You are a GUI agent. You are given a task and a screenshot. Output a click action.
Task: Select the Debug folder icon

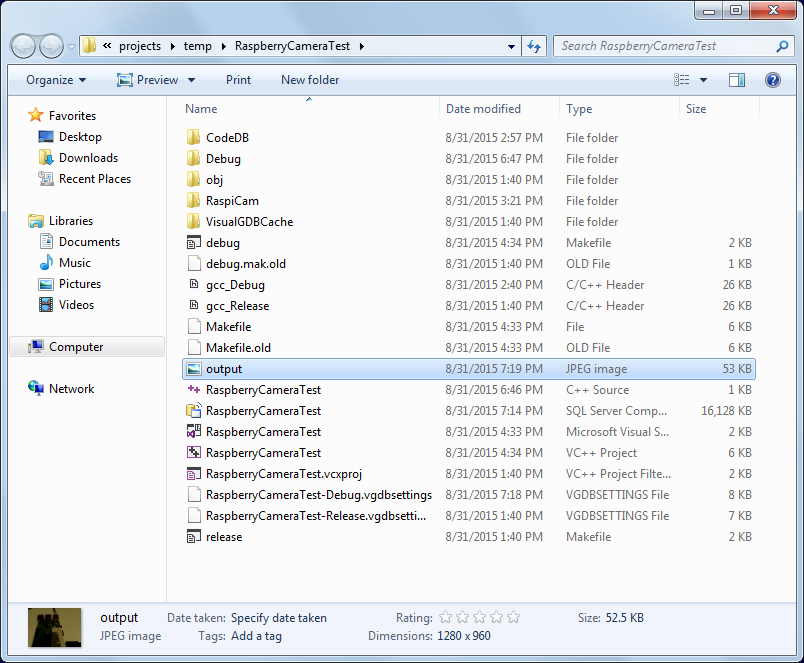point(194,158)
